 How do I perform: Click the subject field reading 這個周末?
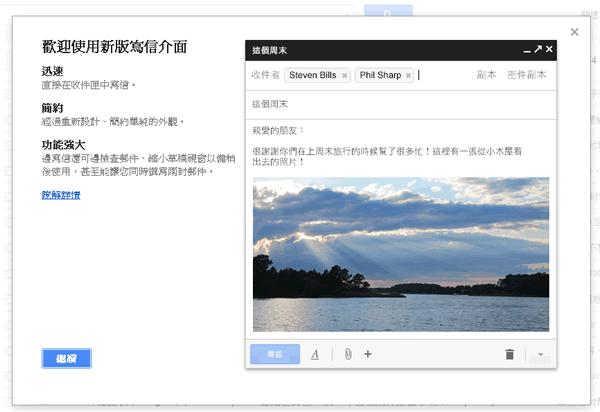tap(400, 104)
